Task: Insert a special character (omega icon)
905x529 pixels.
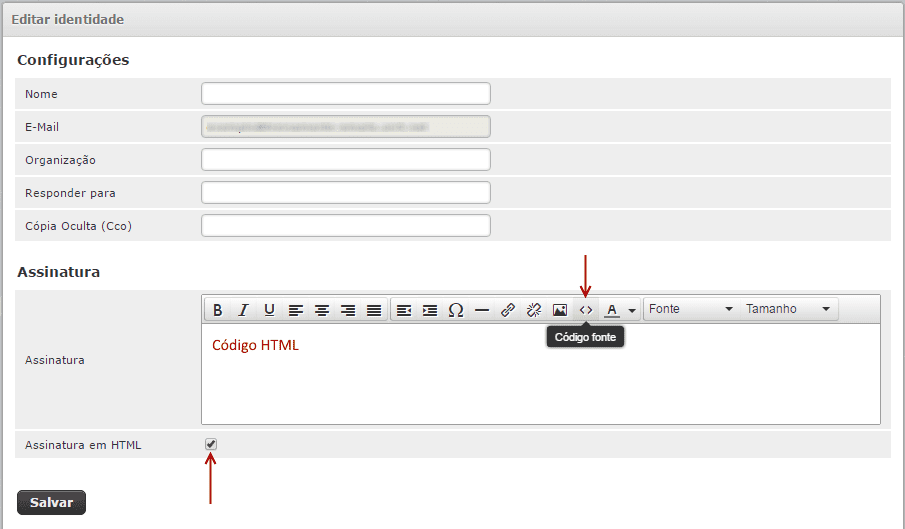Action: pos(456,310)
